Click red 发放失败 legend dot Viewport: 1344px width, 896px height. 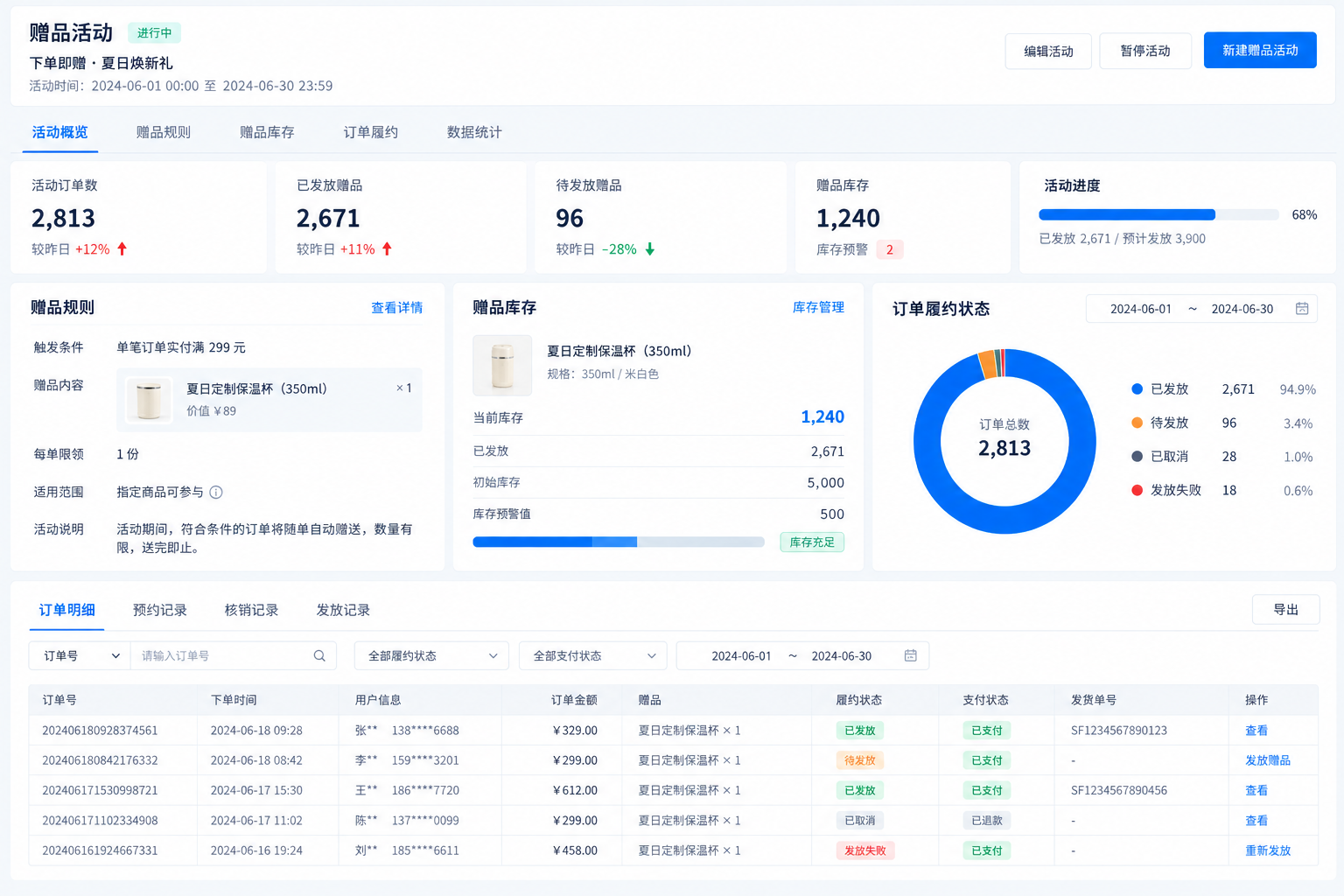point(1137,490)
